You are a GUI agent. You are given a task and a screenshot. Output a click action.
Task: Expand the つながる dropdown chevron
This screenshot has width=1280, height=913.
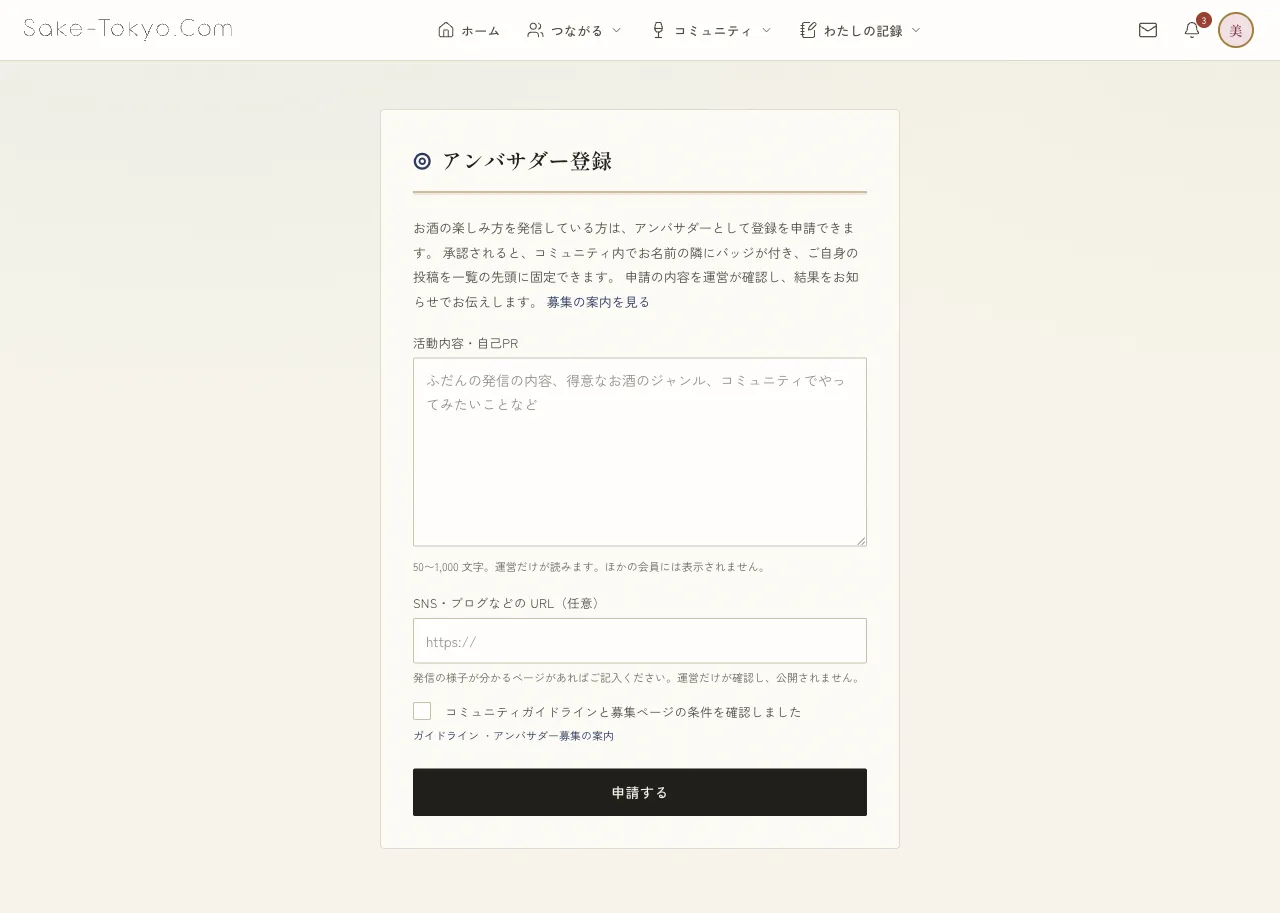[616, 30]
